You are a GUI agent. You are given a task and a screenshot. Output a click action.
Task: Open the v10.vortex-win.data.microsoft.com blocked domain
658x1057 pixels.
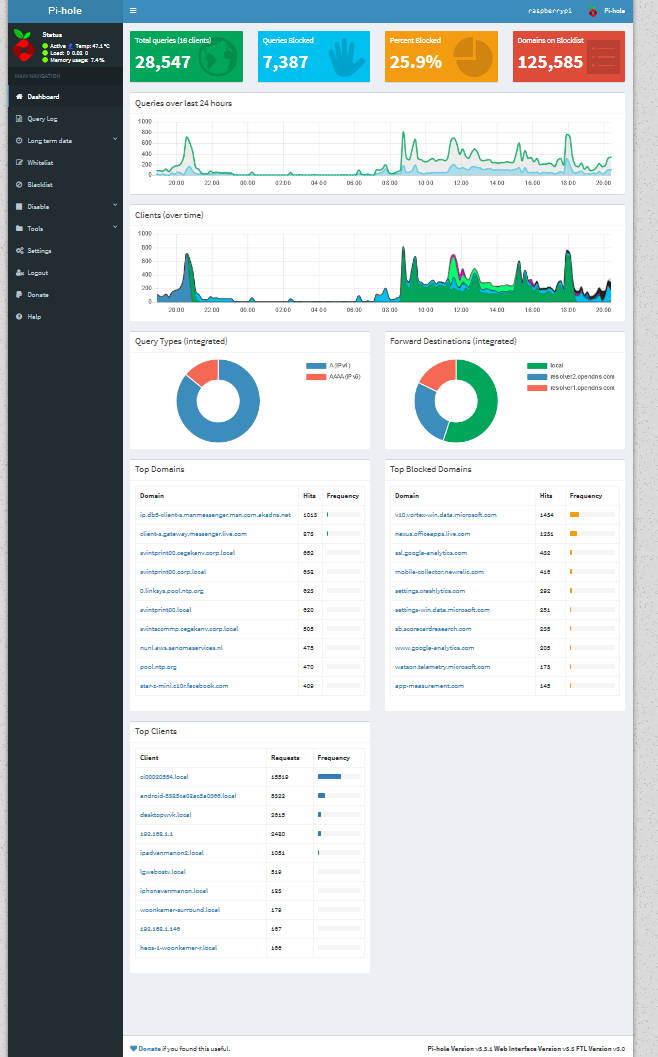click(446, 515)
